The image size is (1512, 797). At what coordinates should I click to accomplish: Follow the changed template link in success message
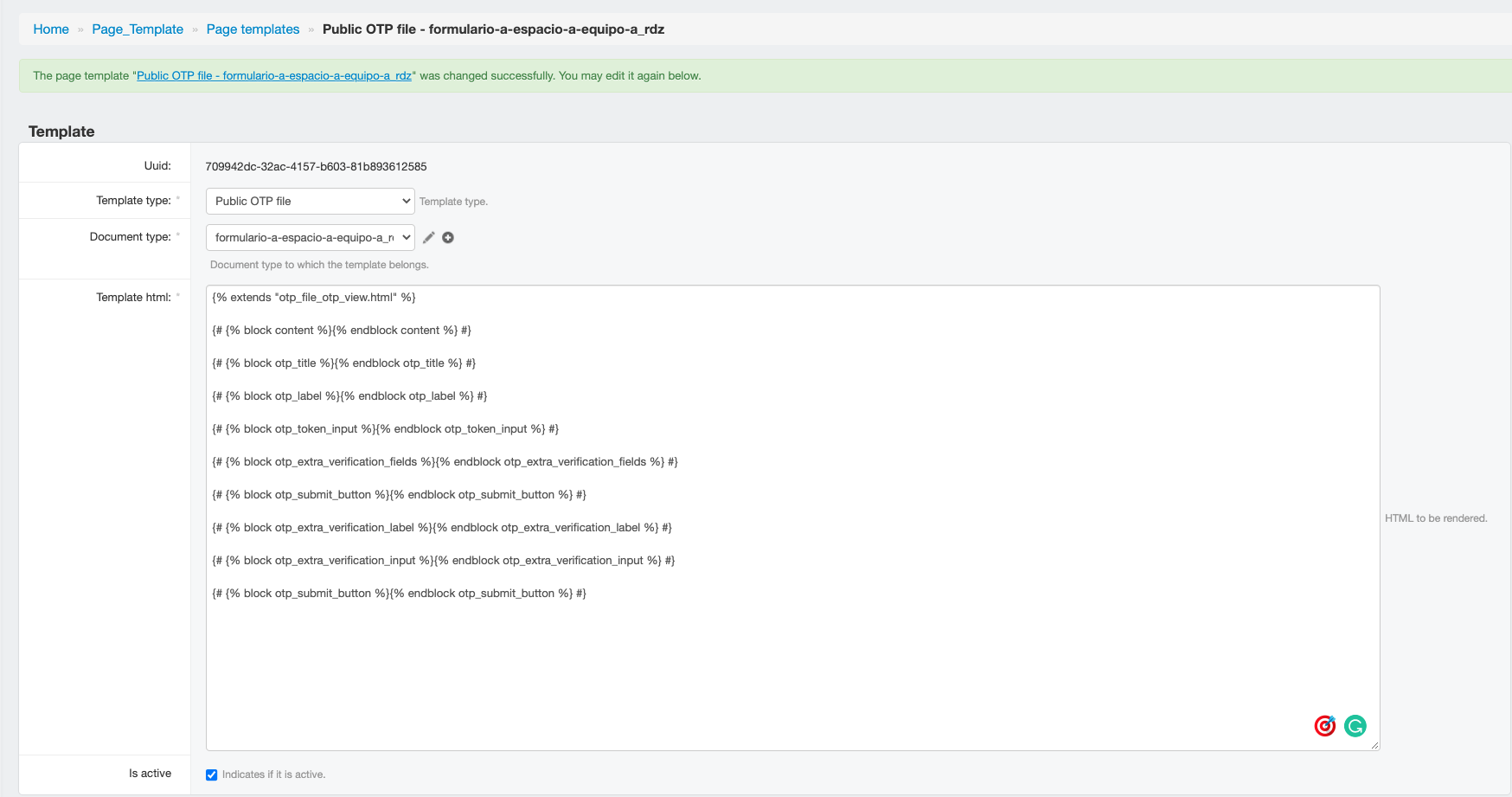click(274, 76)
